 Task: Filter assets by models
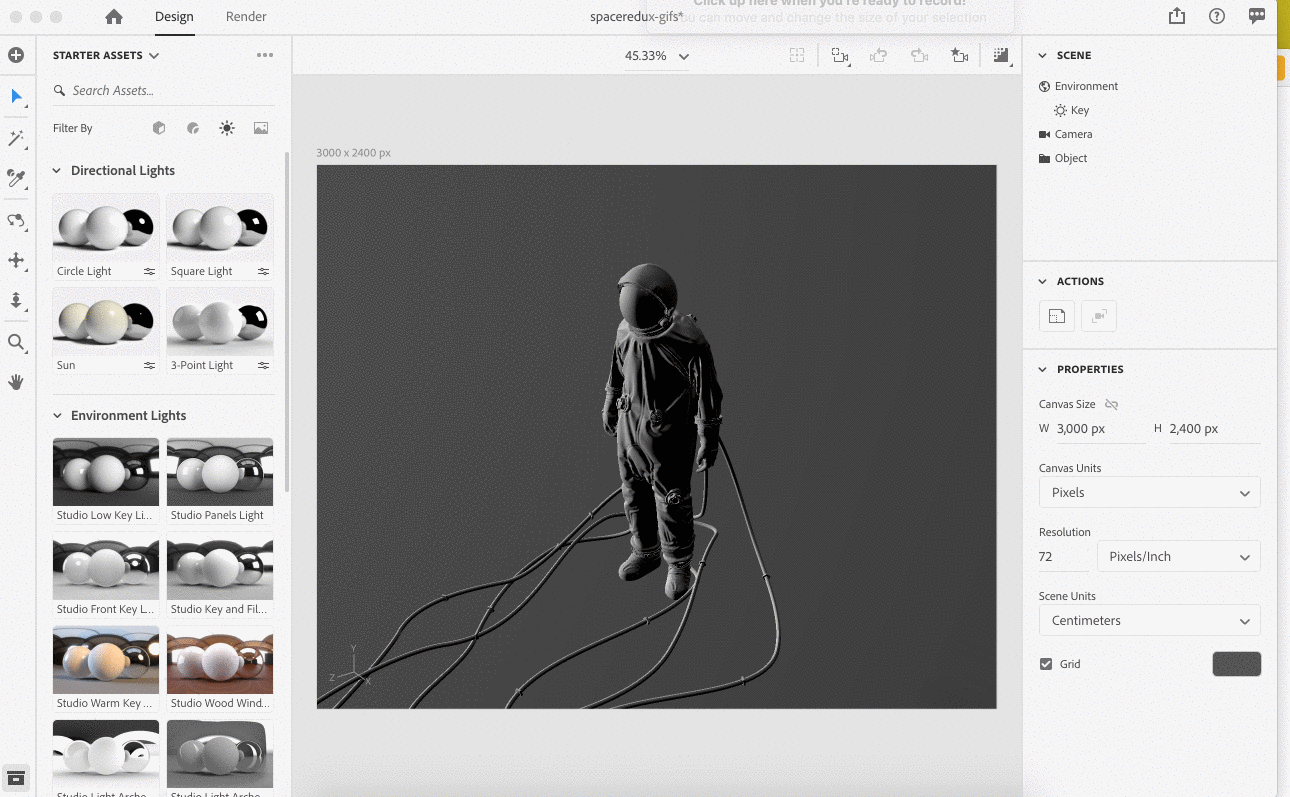(x=159, y=128)
